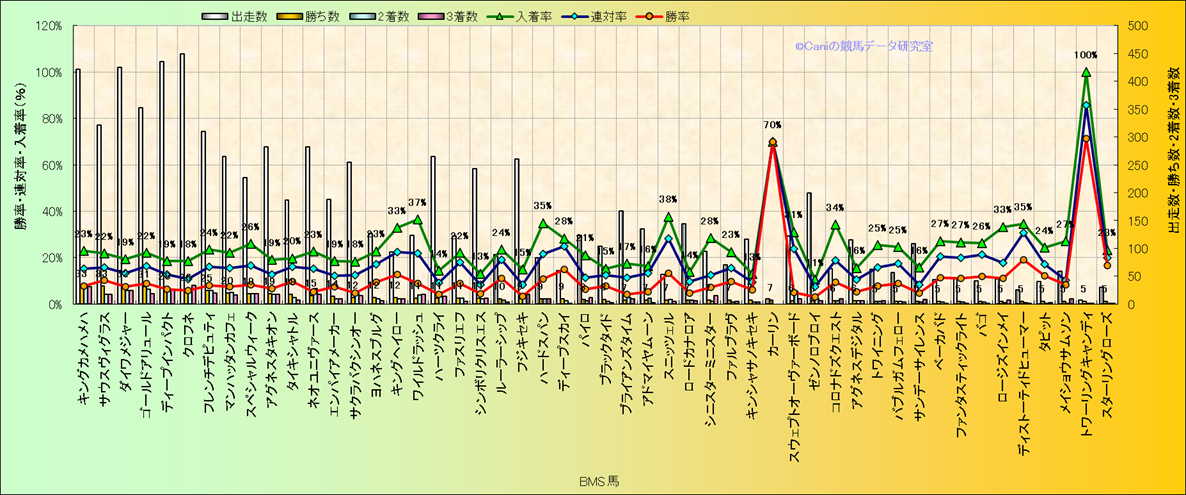Click the 70% data point for カーリン

772,142
